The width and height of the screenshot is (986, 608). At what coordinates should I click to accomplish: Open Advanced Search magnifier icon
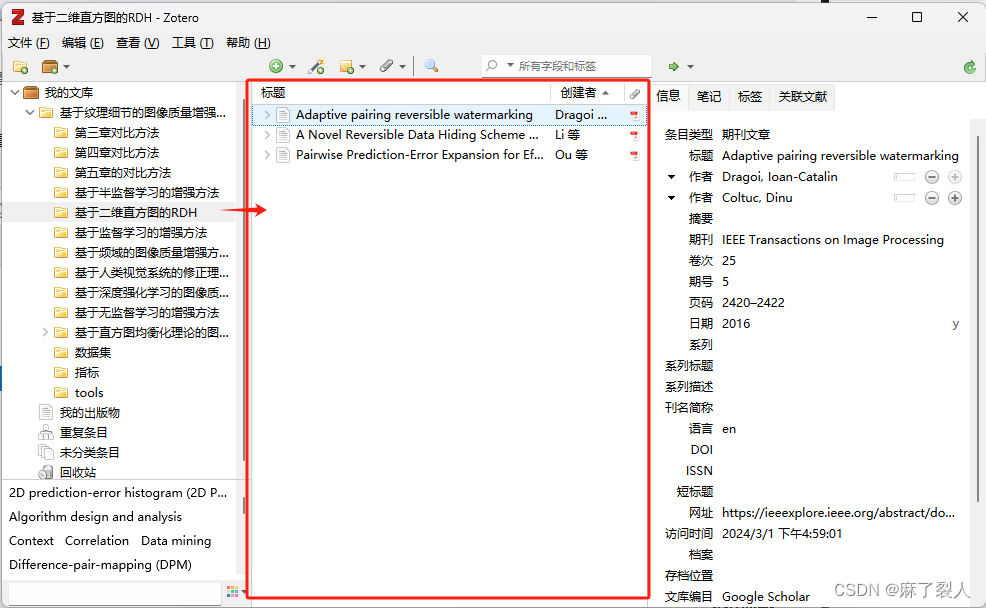[x=431, y=65]
